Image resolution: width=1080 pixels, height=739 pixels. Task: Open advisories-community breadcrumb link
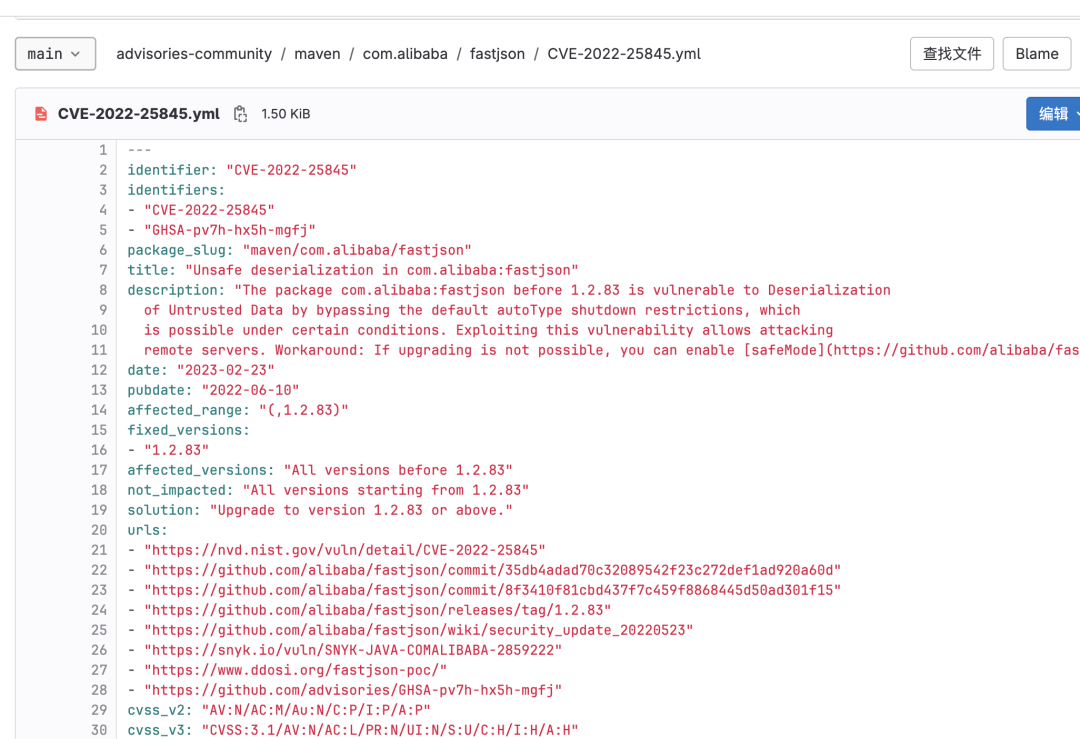tap(194, 54)
